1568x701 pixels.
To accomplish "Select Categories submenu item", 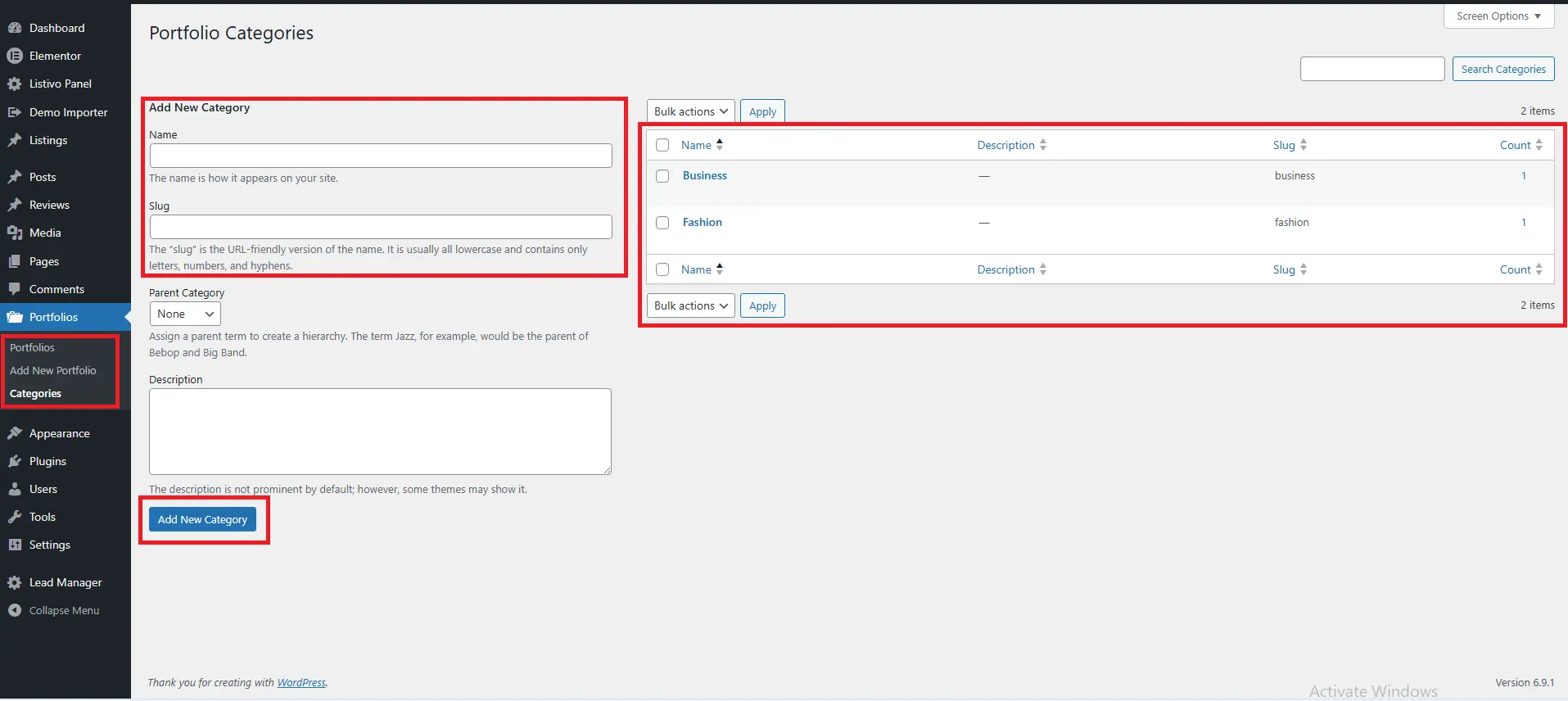I will pyautogui.click(x=35, y=393).
